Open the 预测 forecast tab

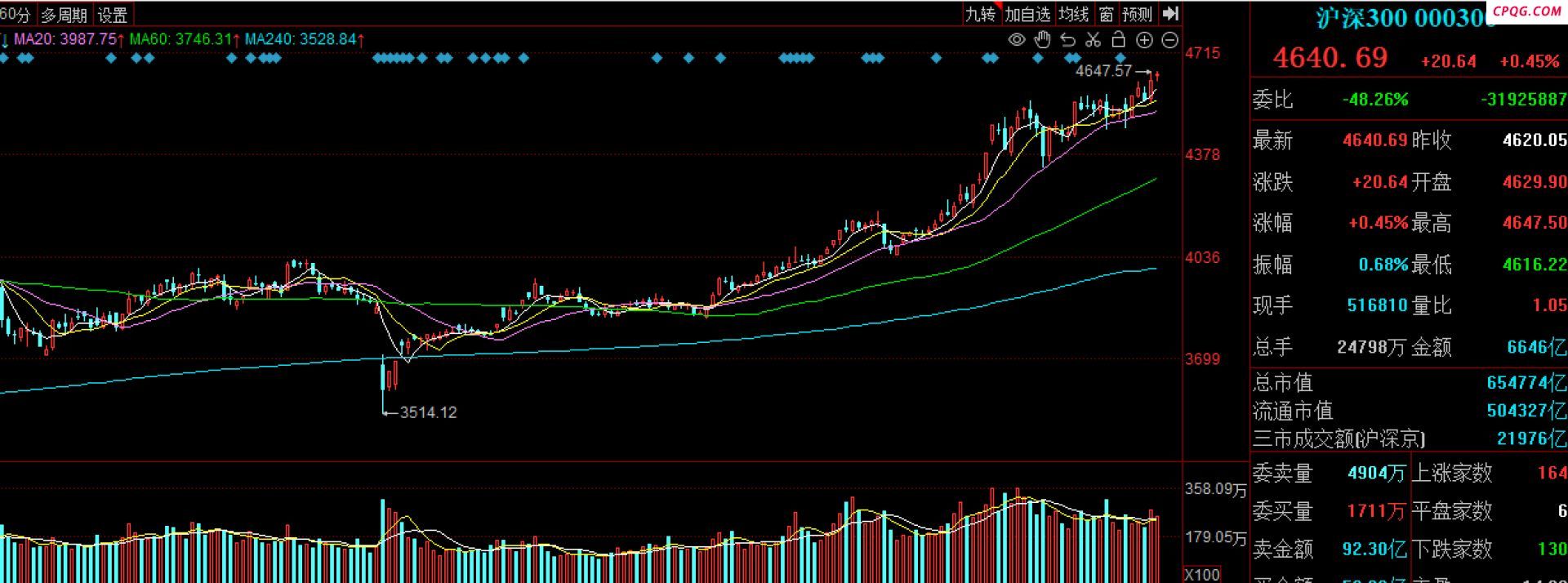[x=1137, y=14]
